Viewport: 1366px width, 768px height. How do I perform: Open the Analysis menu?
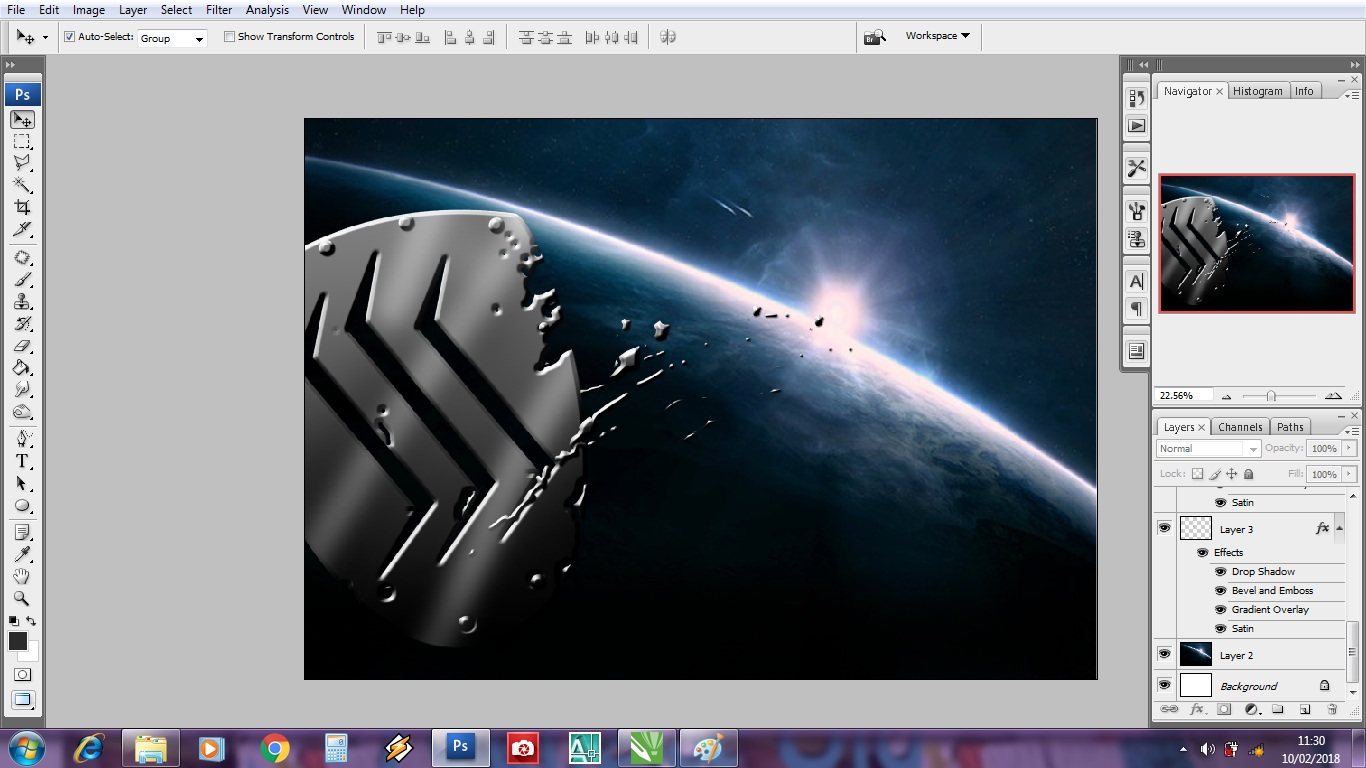(x=267, y=10)
